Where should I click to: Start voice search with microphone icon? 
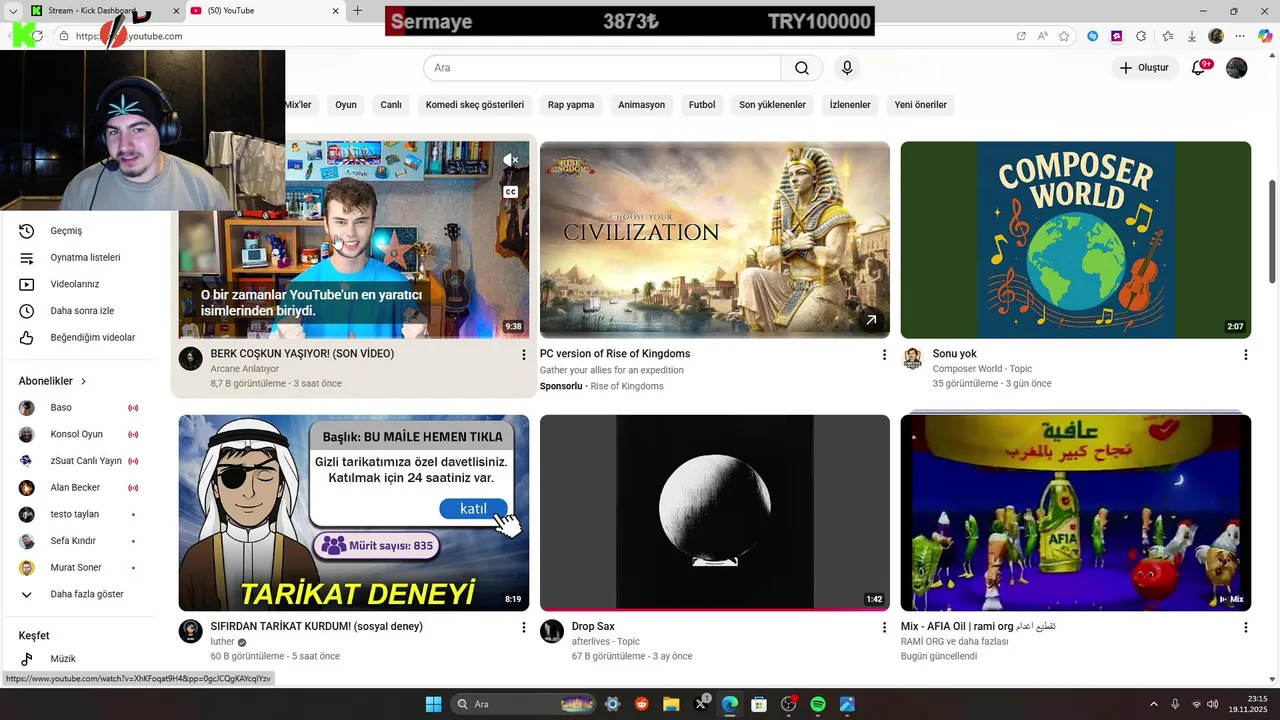[x=847, y=68]
